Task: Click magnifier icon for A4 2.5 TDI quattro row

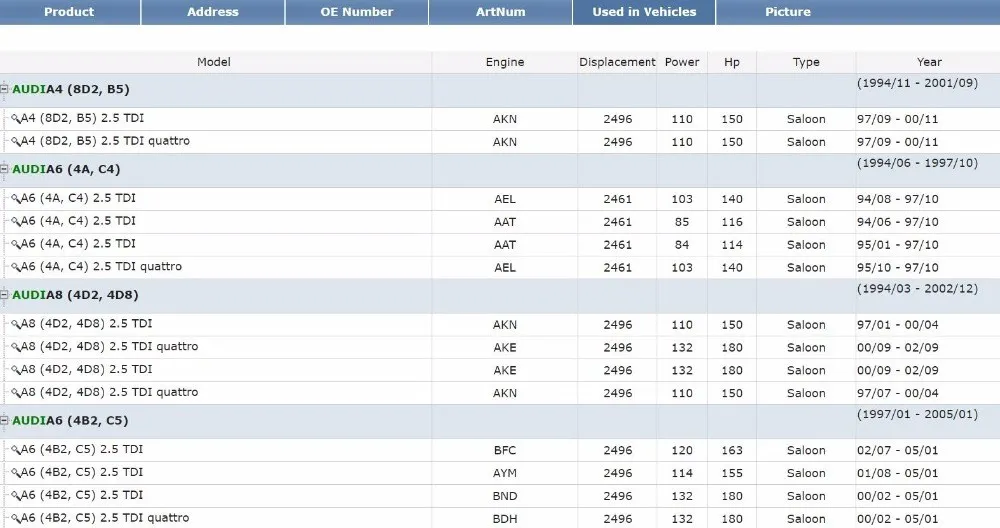Action: coord(16,142)
